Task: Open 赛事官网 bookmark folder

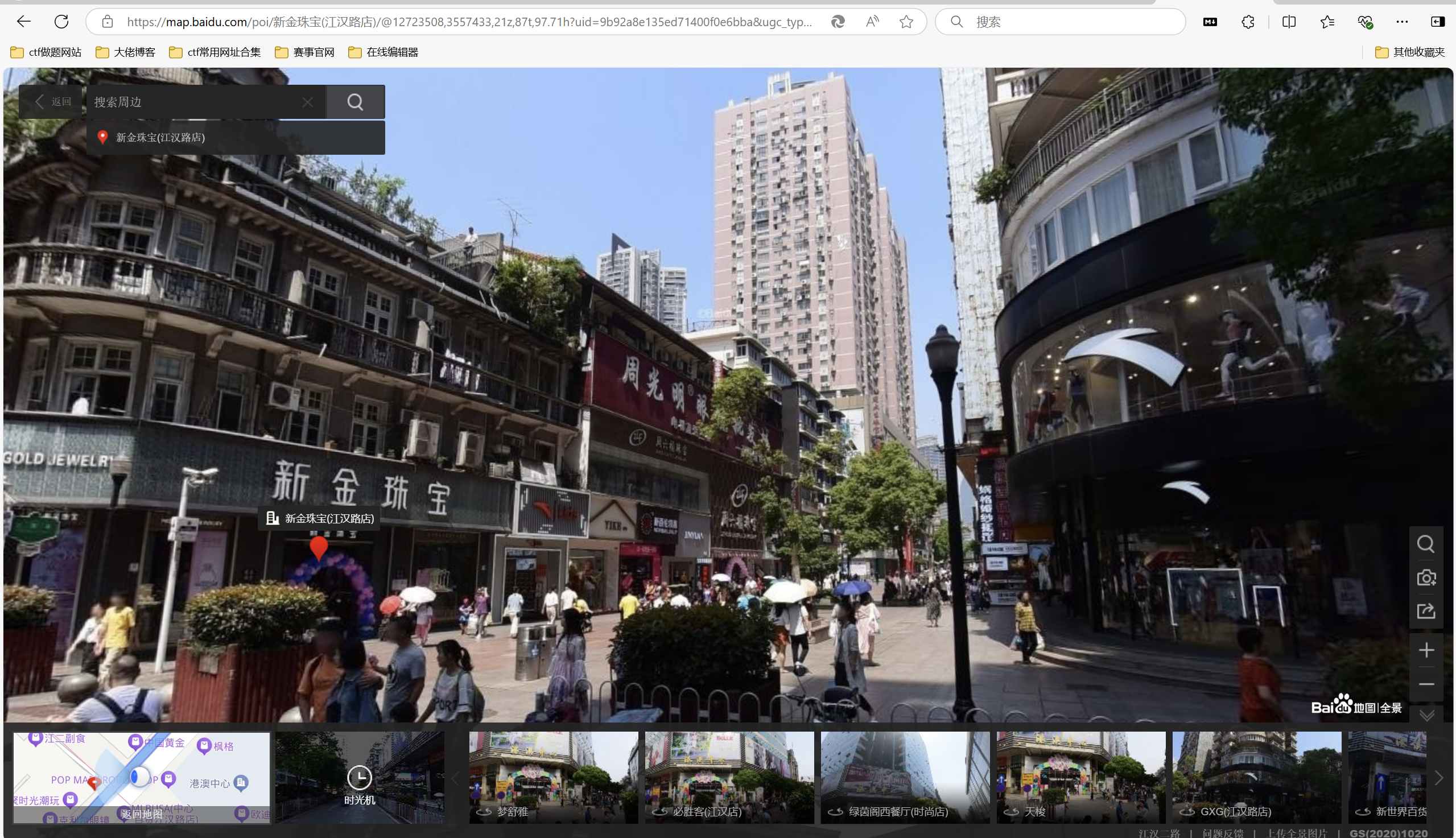Action: click(304, 52)
